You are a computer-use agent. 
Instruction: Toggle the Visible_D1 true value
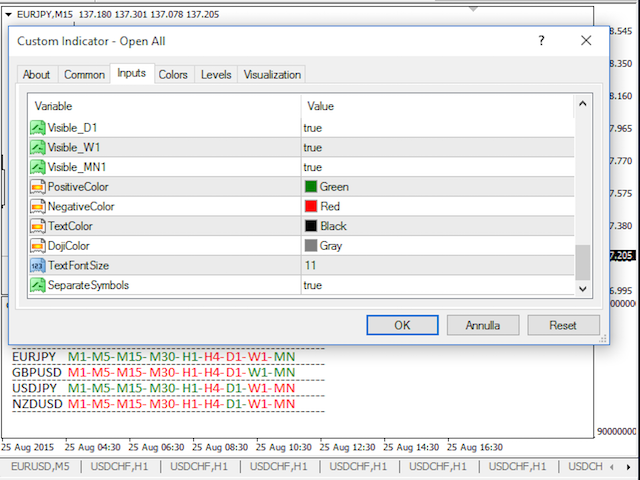[x=313, y=128]
